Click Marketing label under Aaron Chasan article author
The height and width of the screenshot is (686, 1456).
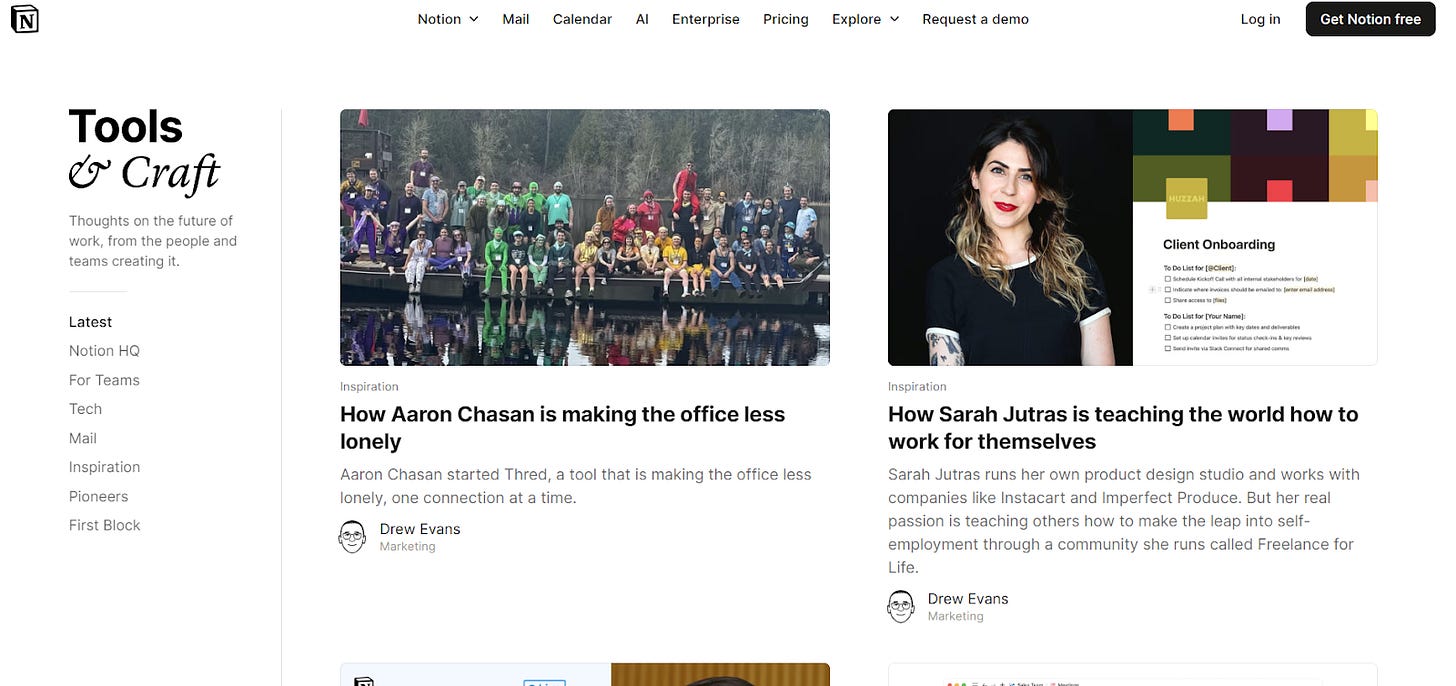click(407, 547)
